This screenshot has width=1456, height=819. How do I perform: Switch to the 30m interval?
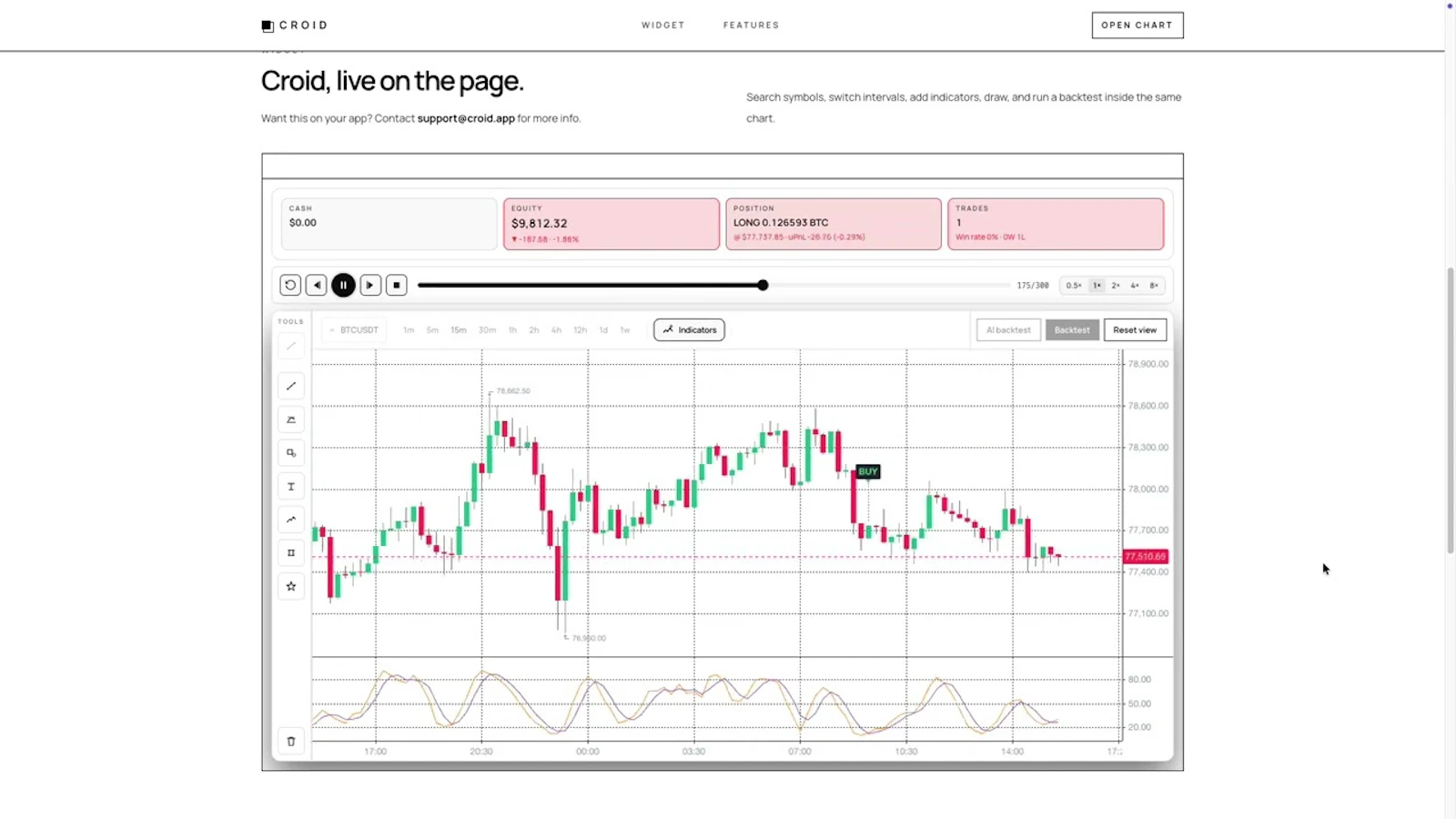point(488,330)
